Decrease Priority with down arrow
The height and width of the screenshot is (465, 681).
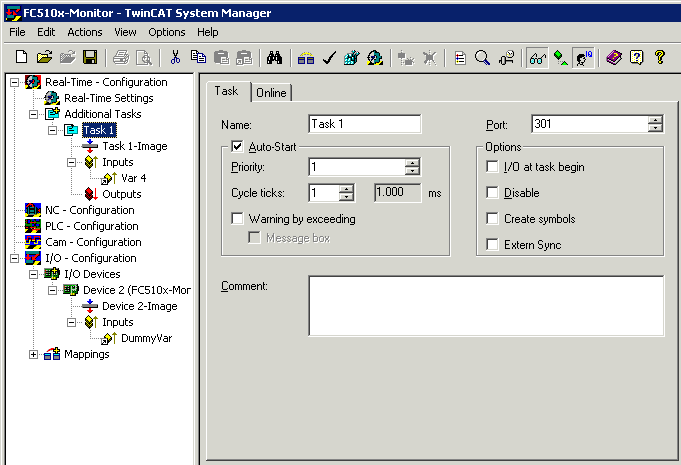[x=412, y=171]
